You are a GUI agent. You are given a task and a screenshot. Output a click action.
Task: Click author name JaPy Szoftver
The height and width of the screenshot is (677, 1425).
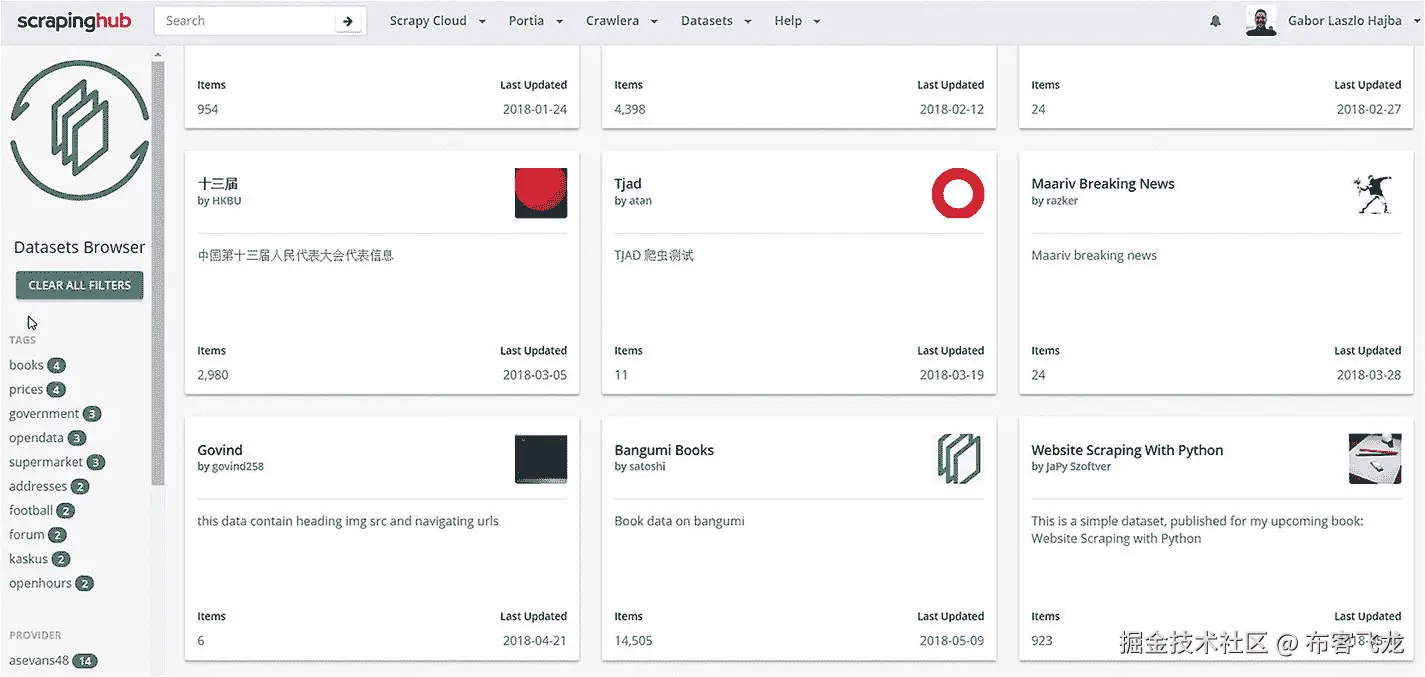pos(1079,467)
